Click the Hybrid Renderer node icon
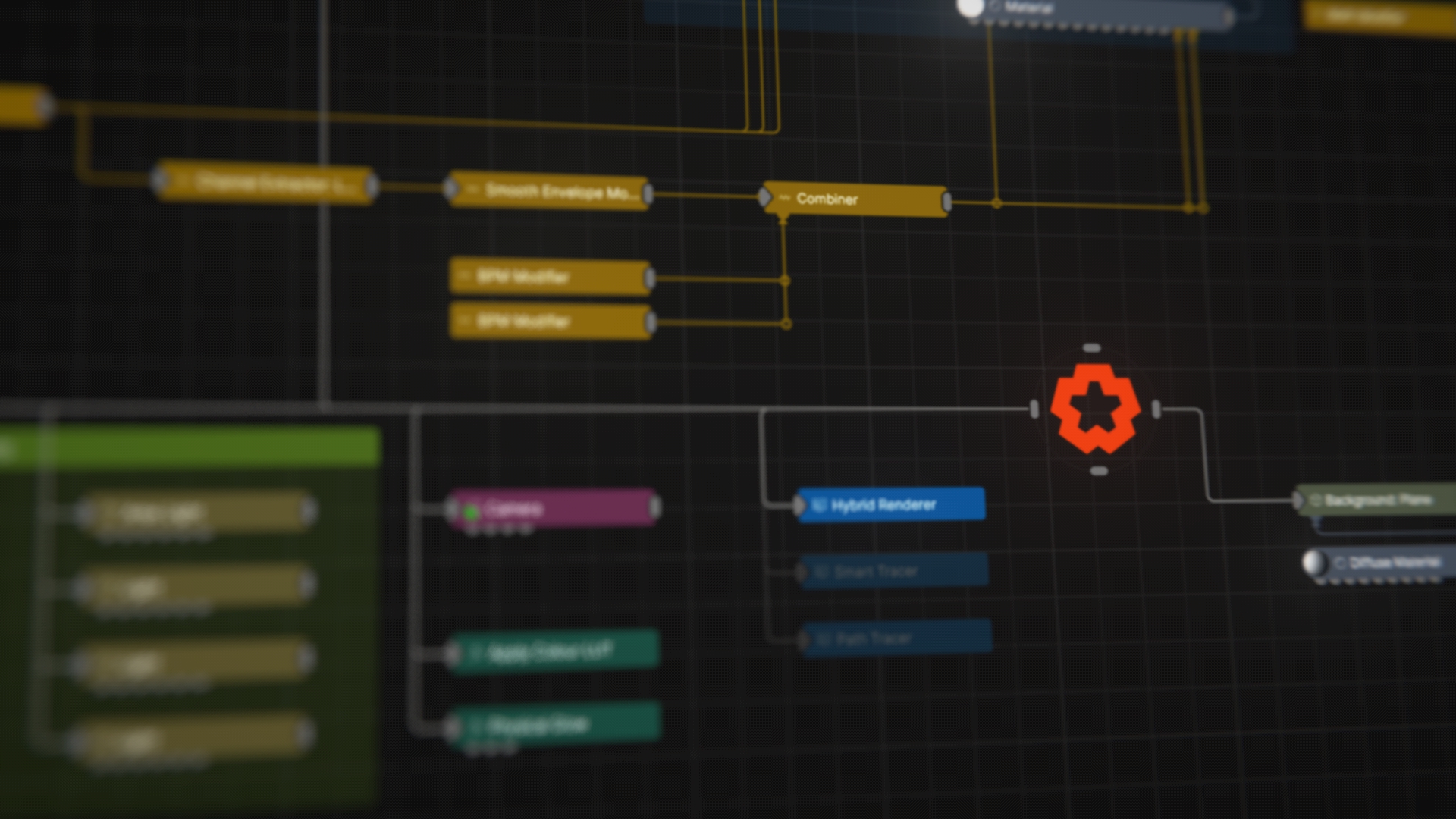The height and width of the screenshot is (819, 1456). click(x=817, y=503)
